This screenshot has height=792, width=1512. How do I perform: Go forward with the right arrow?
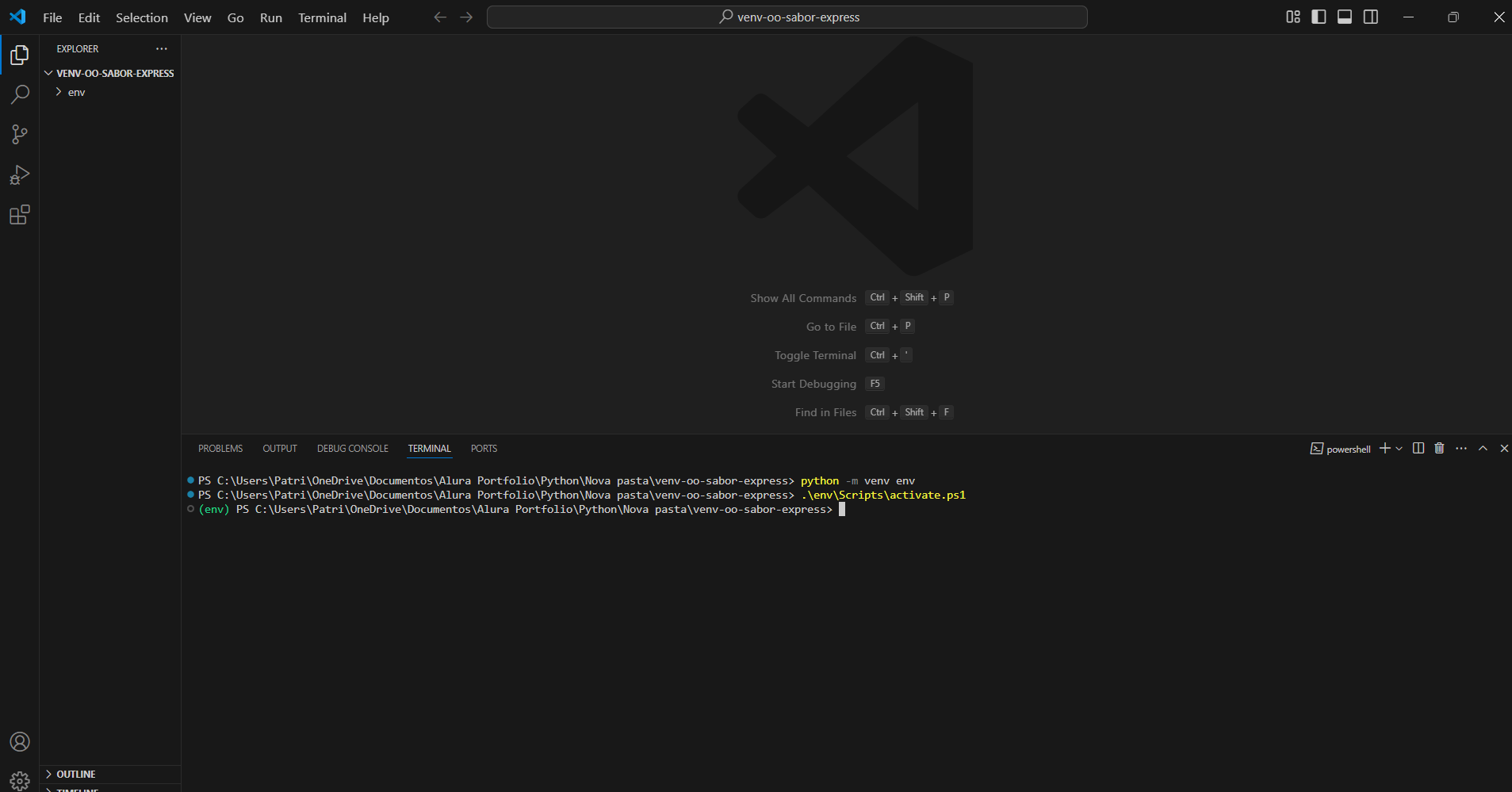pyautogui.click(x=466, y=17)
